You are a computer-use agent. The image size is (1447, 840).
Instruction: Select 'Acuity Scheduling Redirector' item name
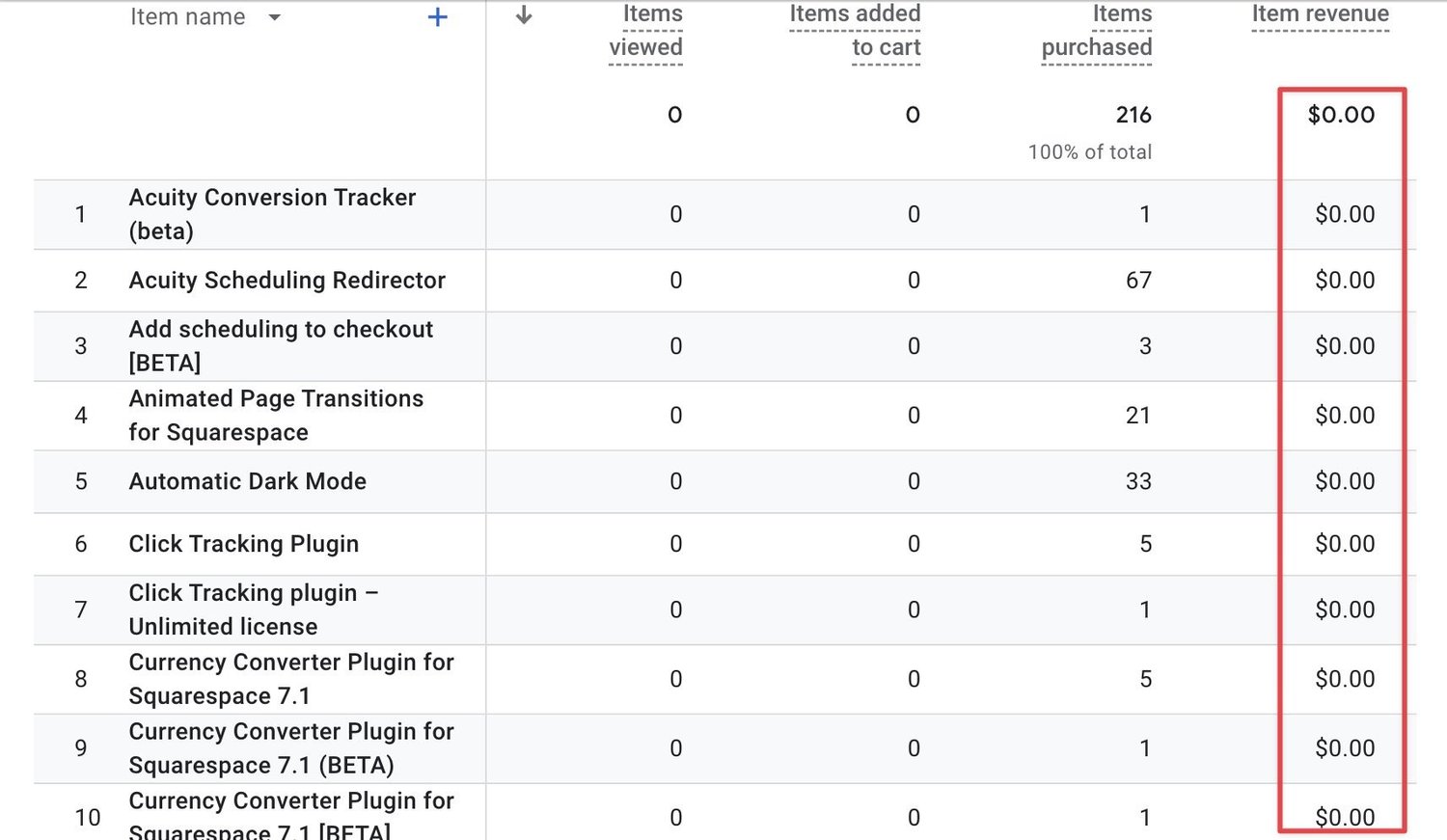287,281
